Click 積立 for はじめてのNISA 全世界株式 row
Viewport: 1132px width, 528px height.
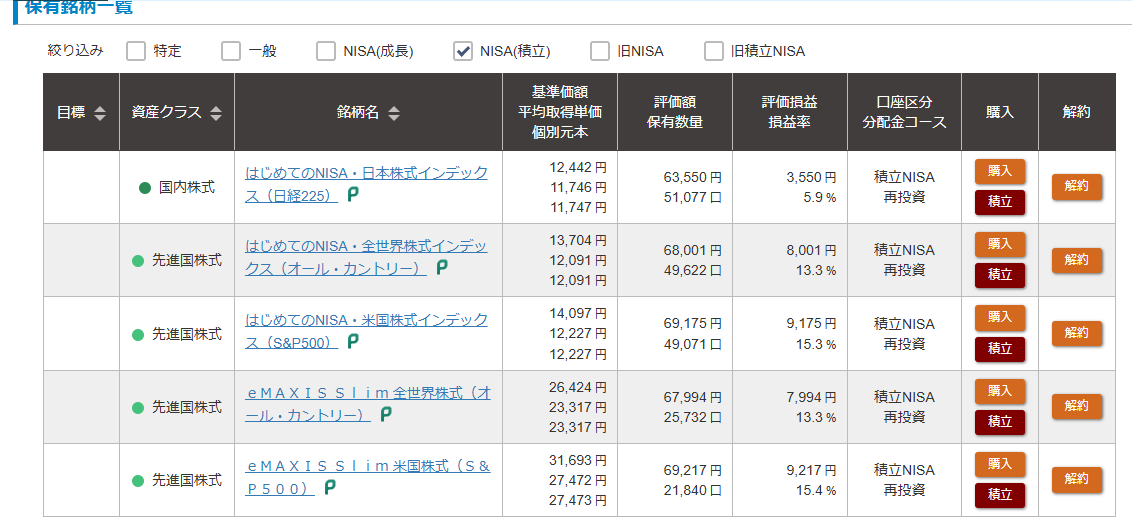pyautogui.click(x=1000, y=276)
